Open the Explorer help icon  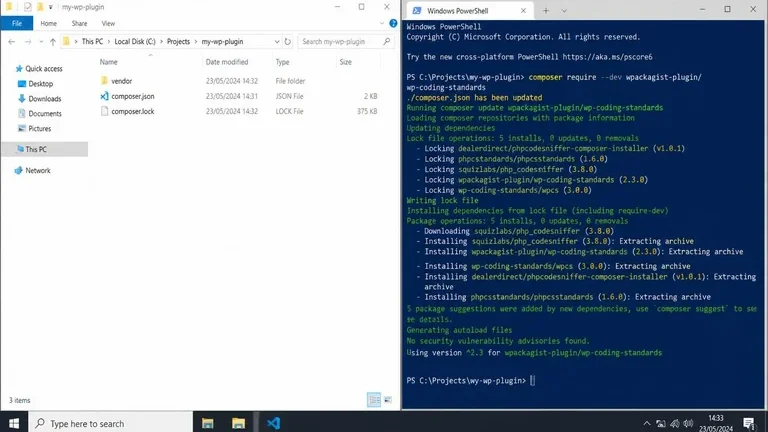pos(393,23)
